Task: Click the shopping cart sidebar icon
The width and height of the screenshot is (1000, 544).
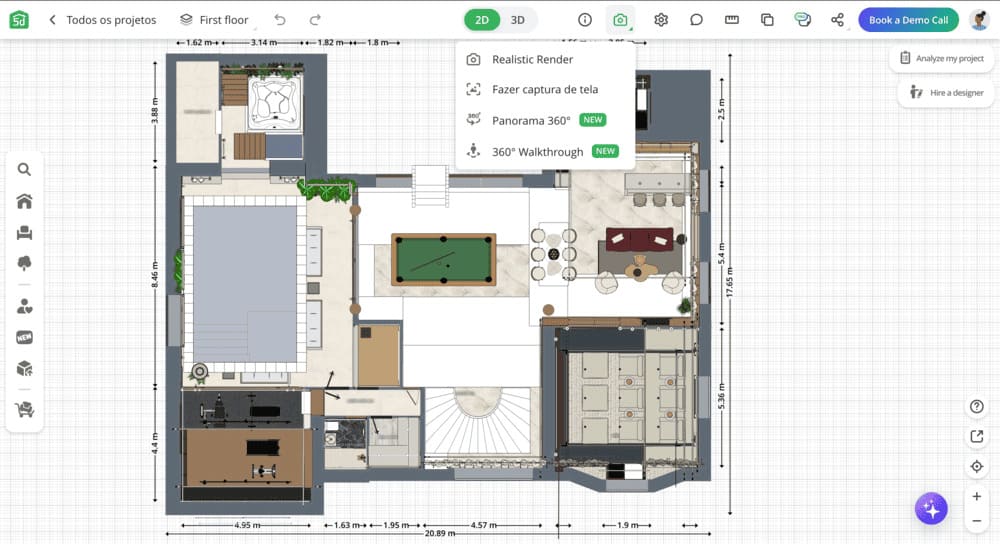Action: pos(24,409)
